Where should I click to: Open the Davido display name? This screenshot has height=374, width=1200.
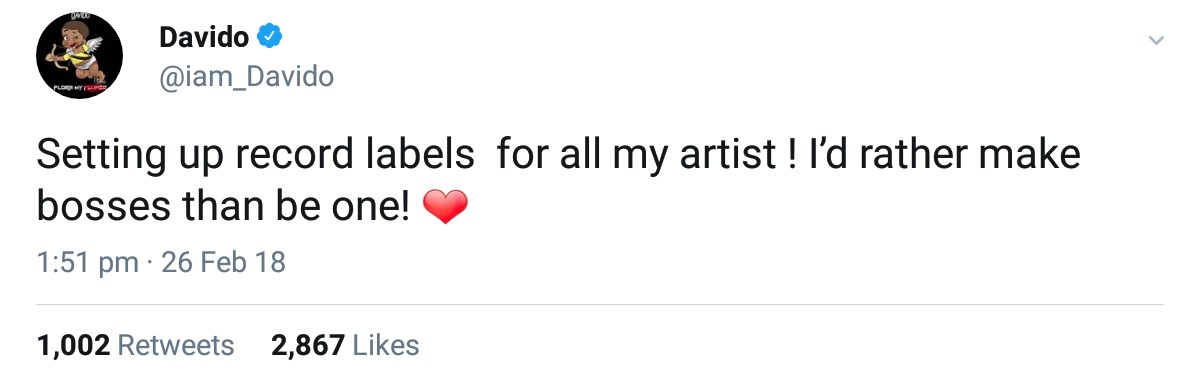(204, 38)
